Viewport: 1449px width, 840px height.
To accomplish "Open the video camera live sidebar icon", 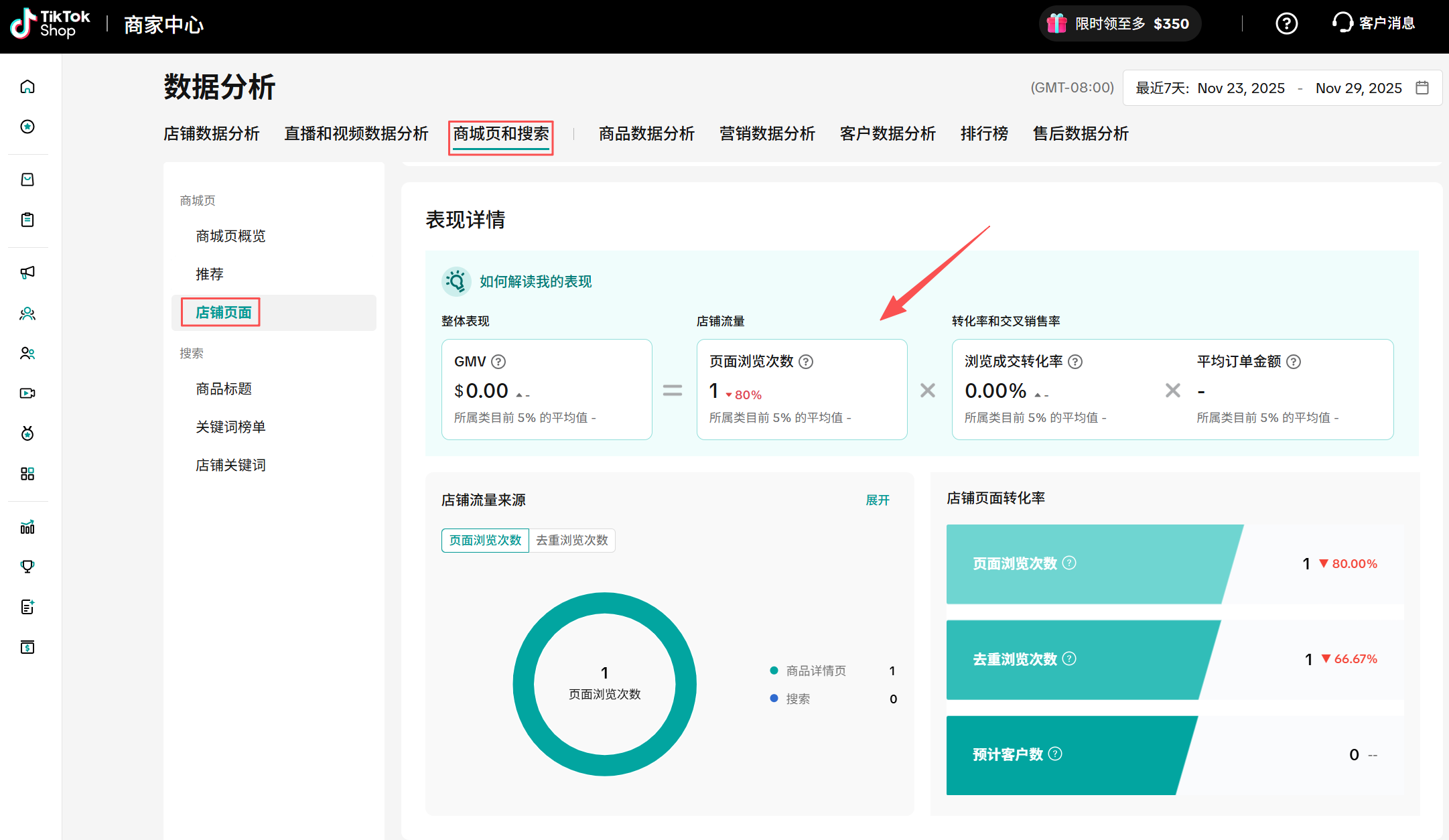I will pos(27,393).
